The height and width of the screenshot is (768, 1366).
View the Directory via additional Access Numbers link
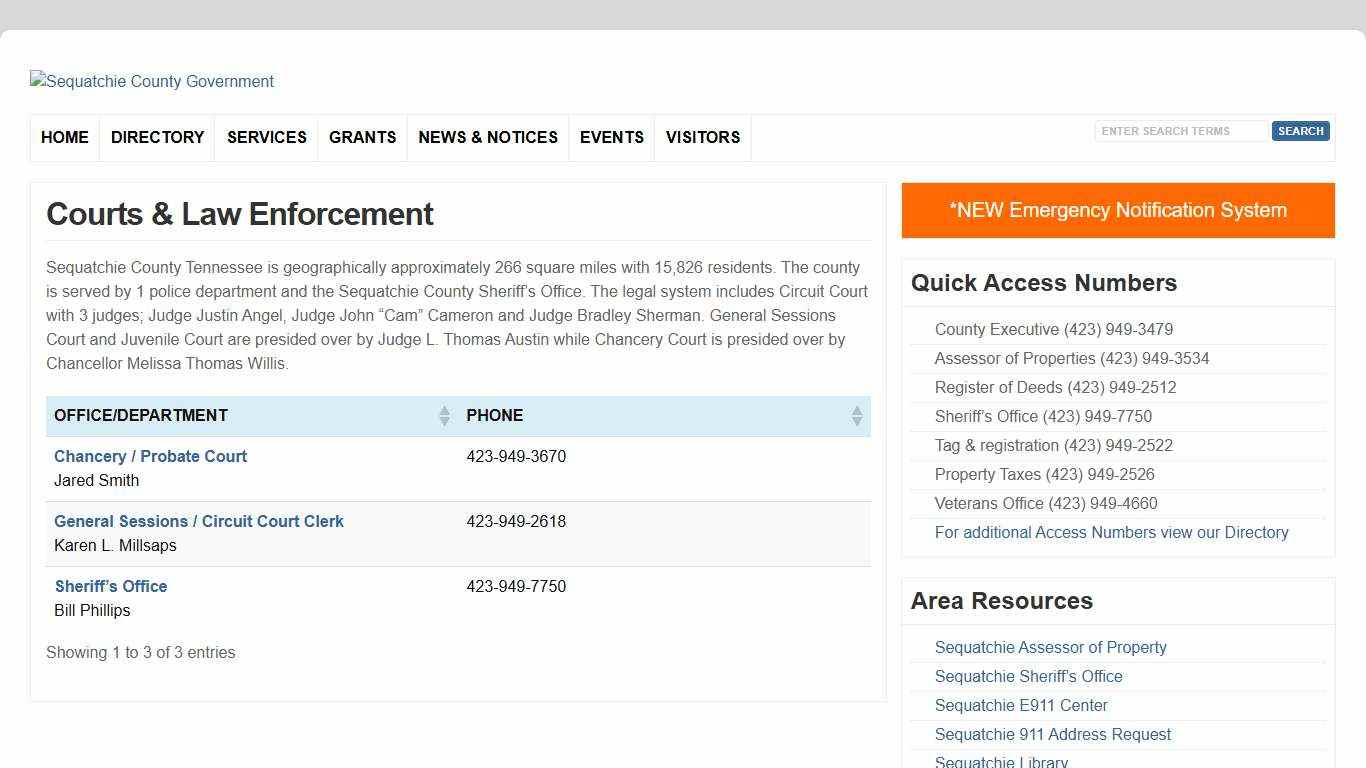pyautogui.click(x=1112, y=532)
